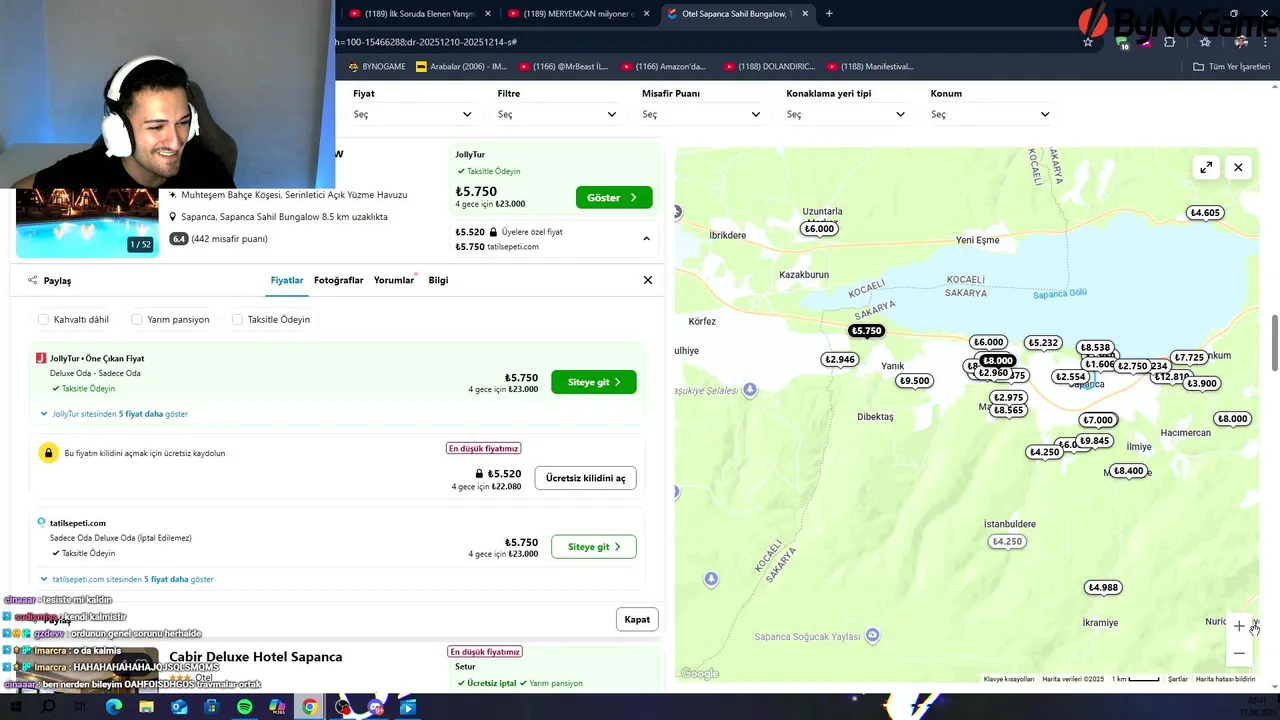Open Windows taskbar search
The image size is (1280, 720).
pyautogui.click(x=48, y=707)
